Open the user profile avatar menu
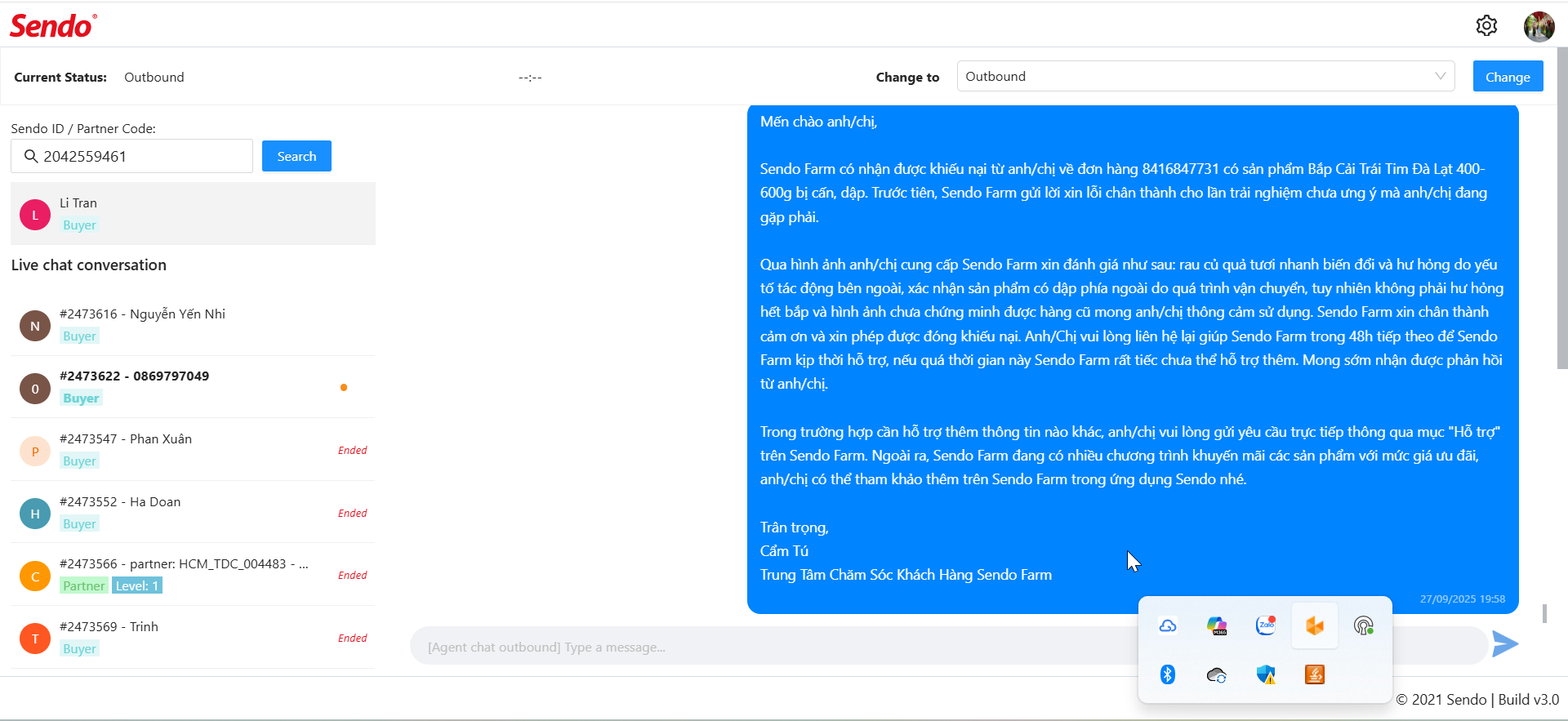Image resolution: width=1568 pixels, height=721 pixels. point(1539,26)
